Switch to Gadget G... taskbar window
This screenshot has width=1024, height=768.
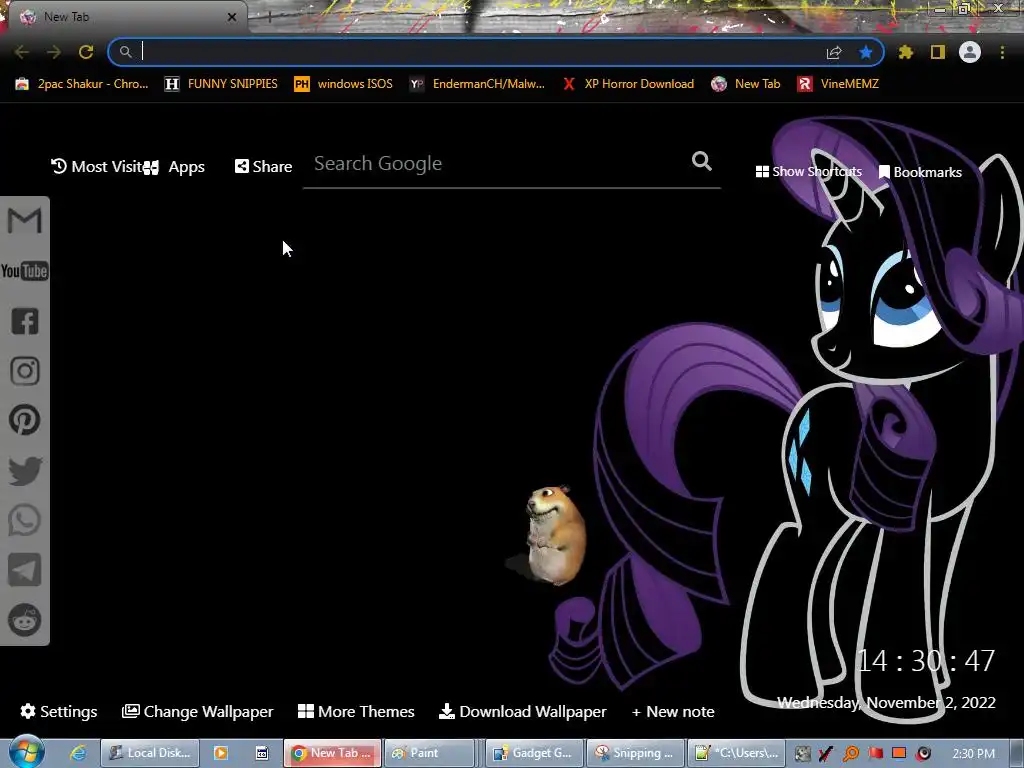534,753
